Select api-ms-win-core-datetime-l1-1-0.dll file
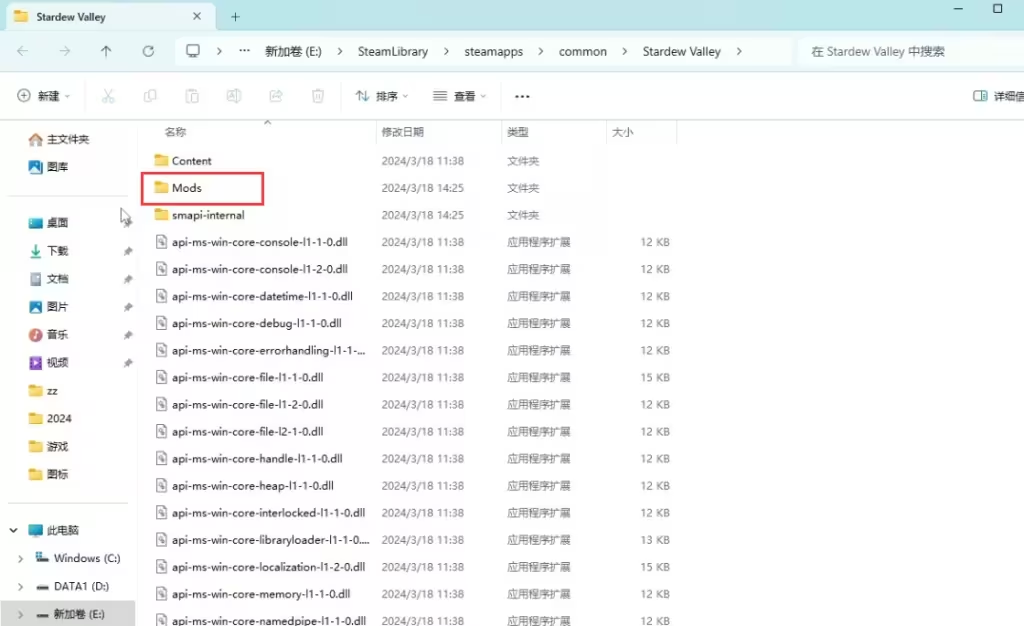The width and height of the screenshot is (1024, 626). [x=254, y=296]
